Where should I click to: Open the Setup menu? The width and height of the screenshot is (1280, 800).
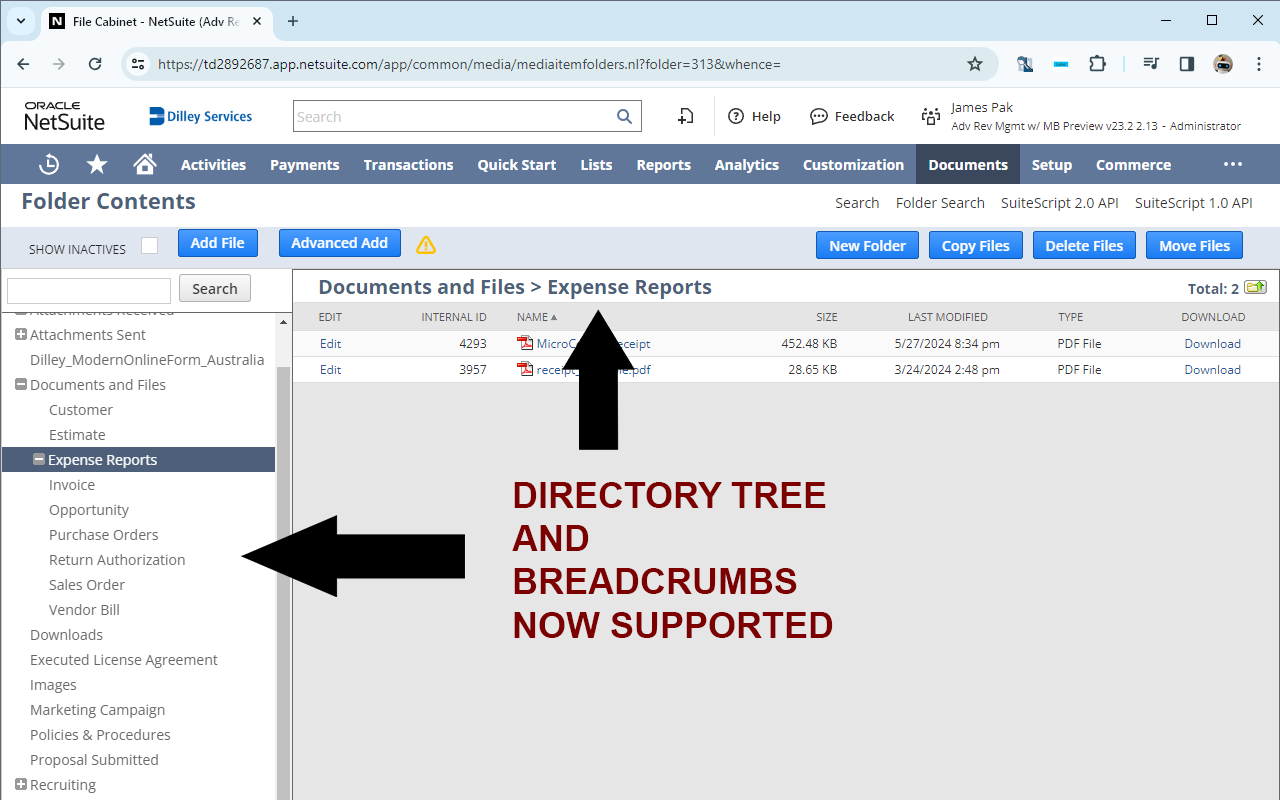pyautogui.click(x=1052, y=165)
